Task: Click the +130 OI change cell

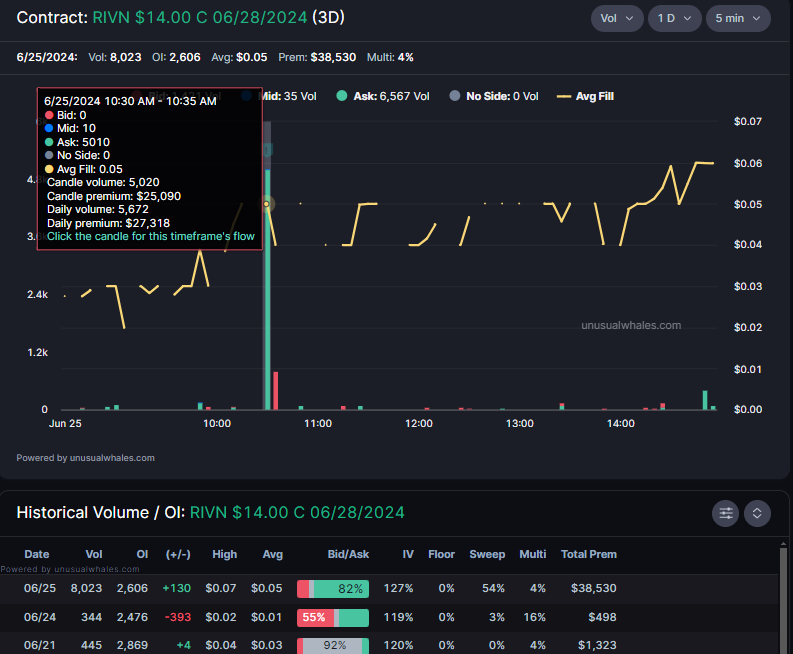Action: point(177,588)
